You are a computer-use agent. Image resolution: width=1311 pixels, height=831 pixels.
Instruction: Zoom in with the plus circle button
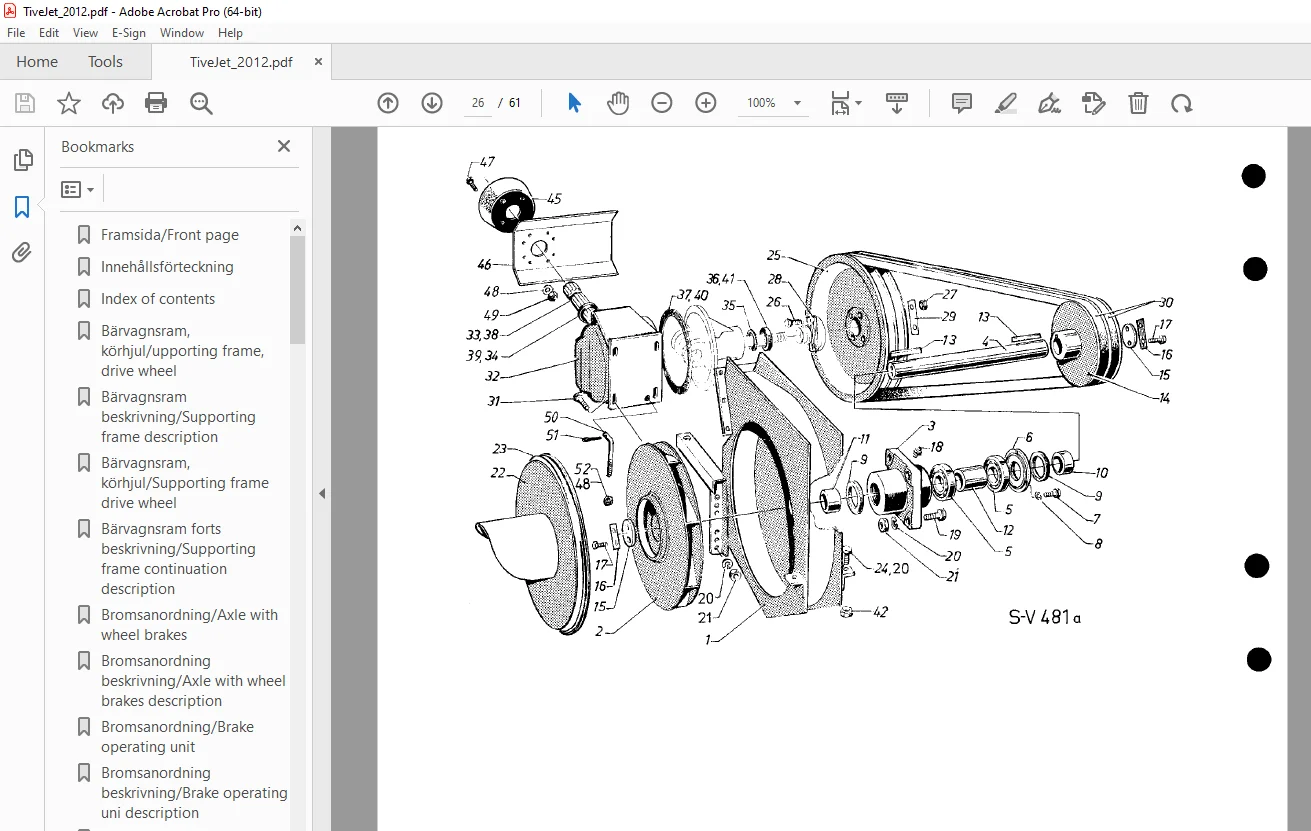pos(706,103)
